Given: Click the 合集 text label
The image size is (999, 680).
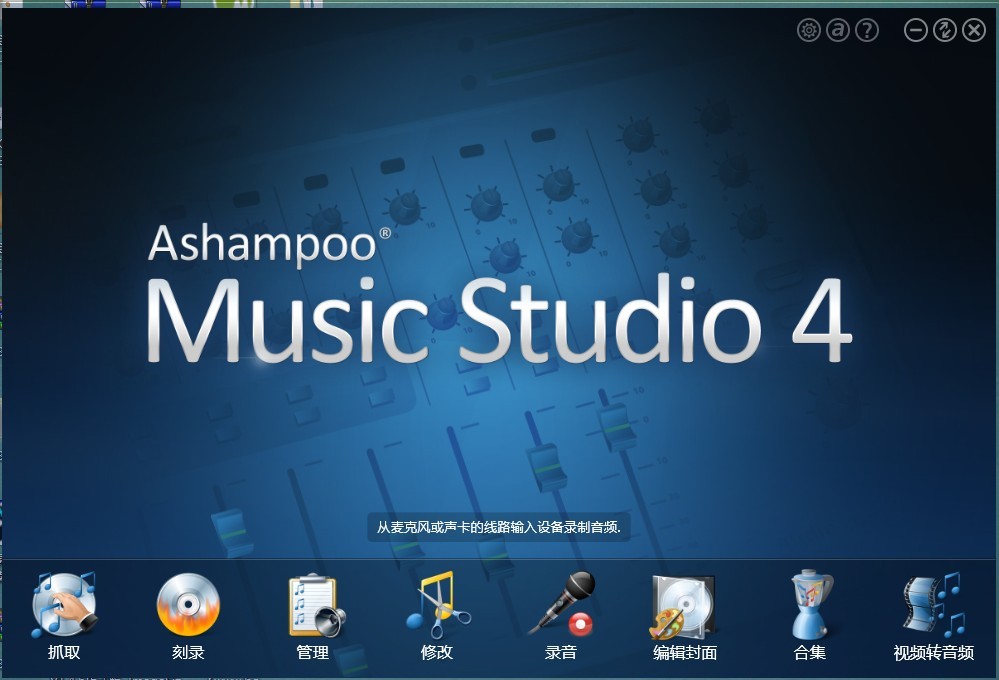Looking at the screenshot, I should click(x=810, y=653).
